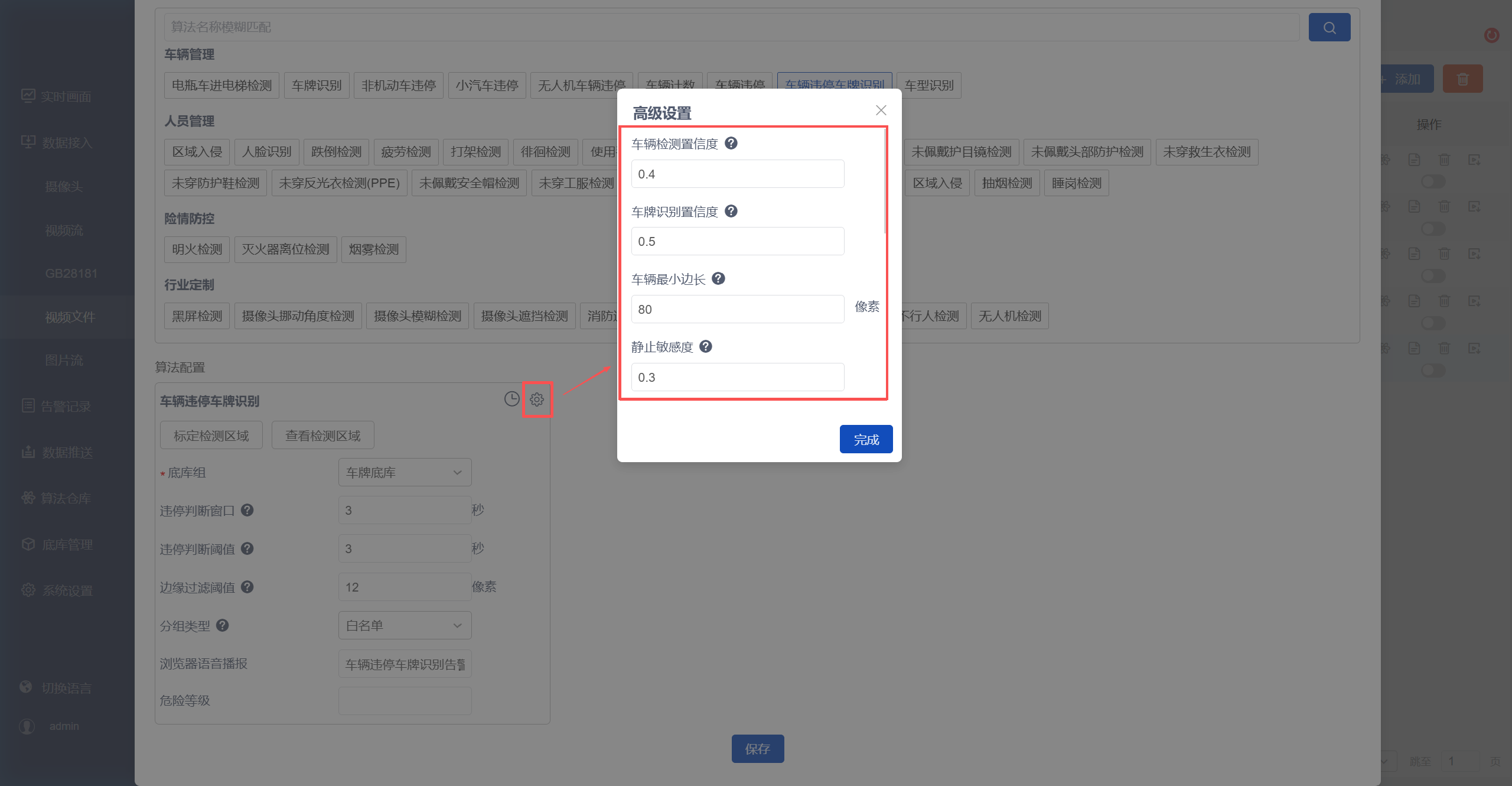Select the 人脸识别 algorithm tag

[x=267, y=152]
